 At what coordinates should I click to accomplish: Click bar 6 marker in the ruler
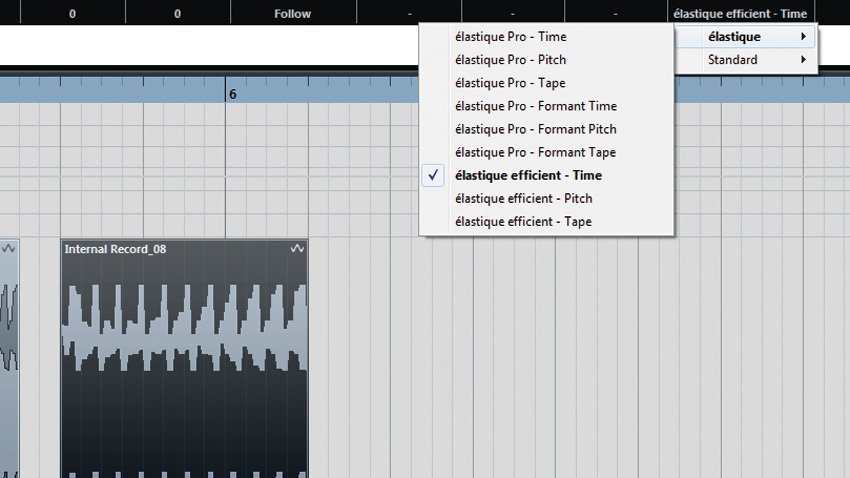pos(233,94)
